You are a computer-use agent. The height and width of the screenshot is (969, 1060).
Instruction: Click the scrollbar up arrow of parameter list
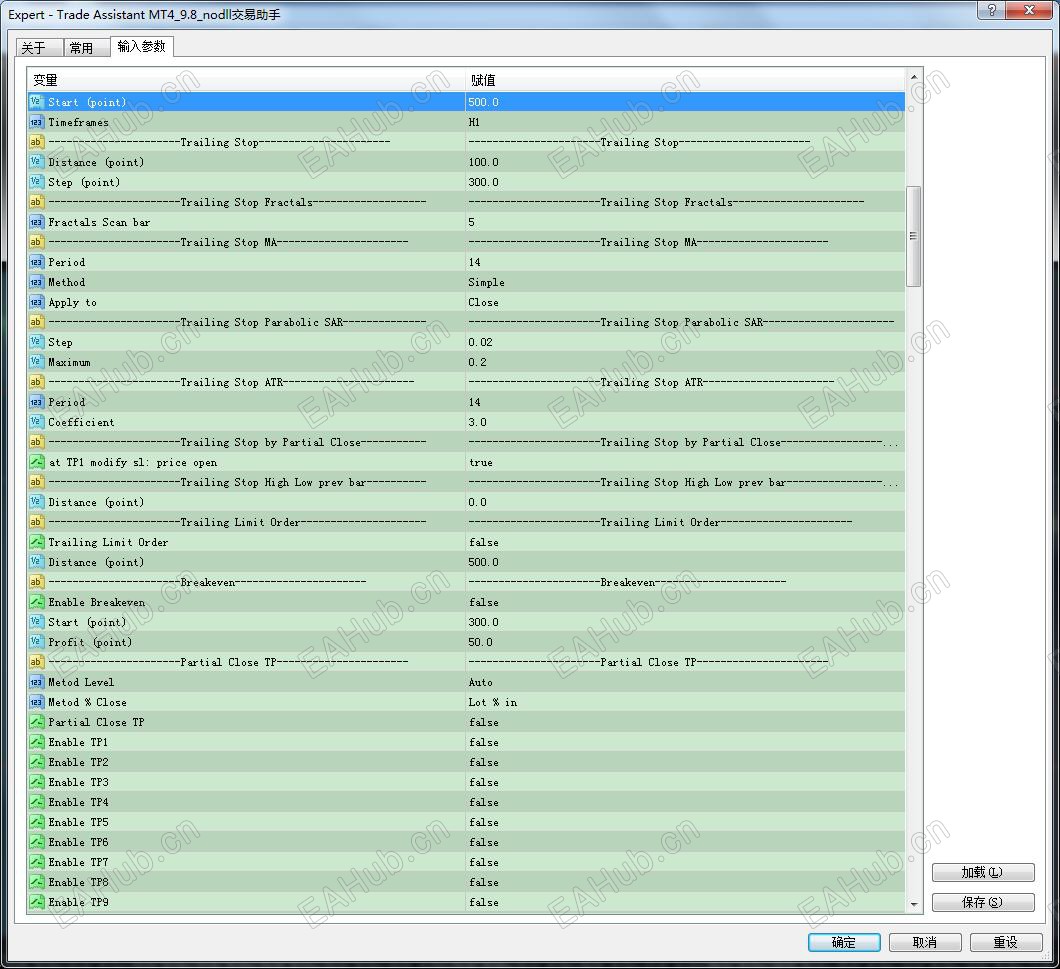click(x=914, y=76)
